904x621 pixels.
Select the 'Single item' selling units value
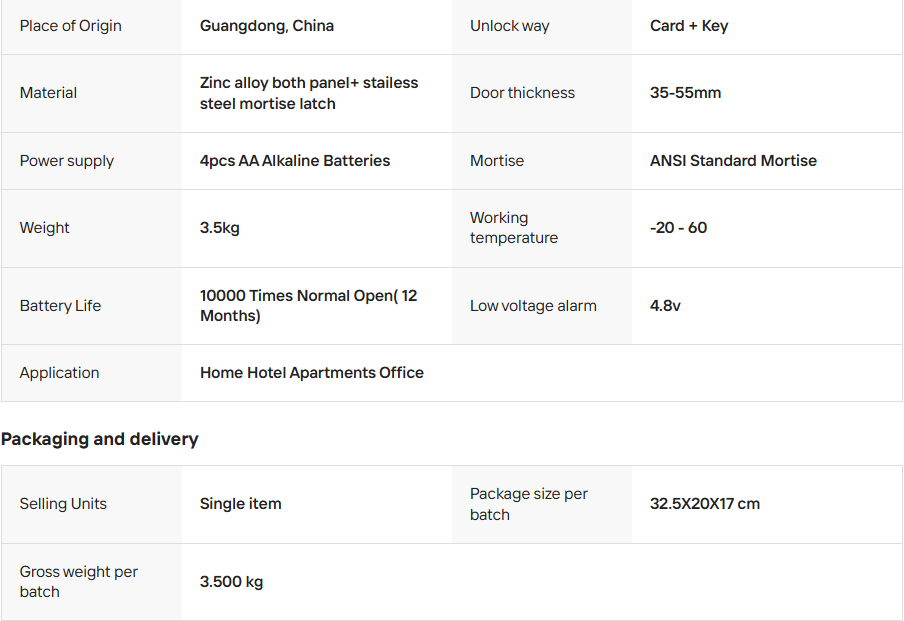pos(241,504)
